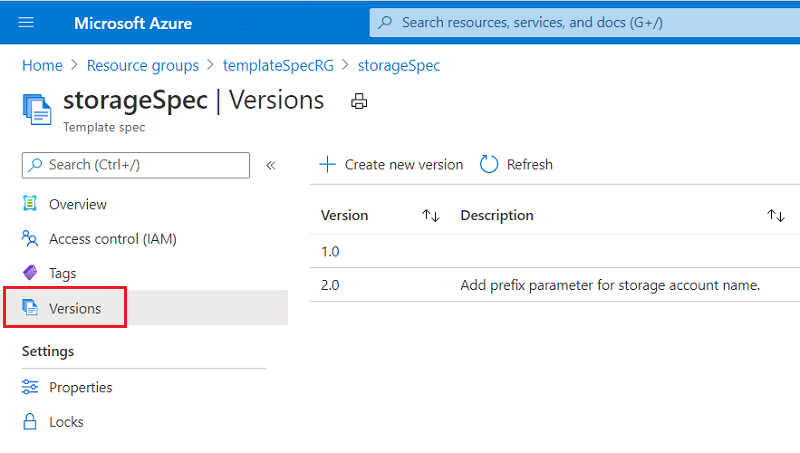Click the print icon beside Versions title
The width and height of the screenshot is (800, 453).
pyautogui.click(x=359, y=101)
